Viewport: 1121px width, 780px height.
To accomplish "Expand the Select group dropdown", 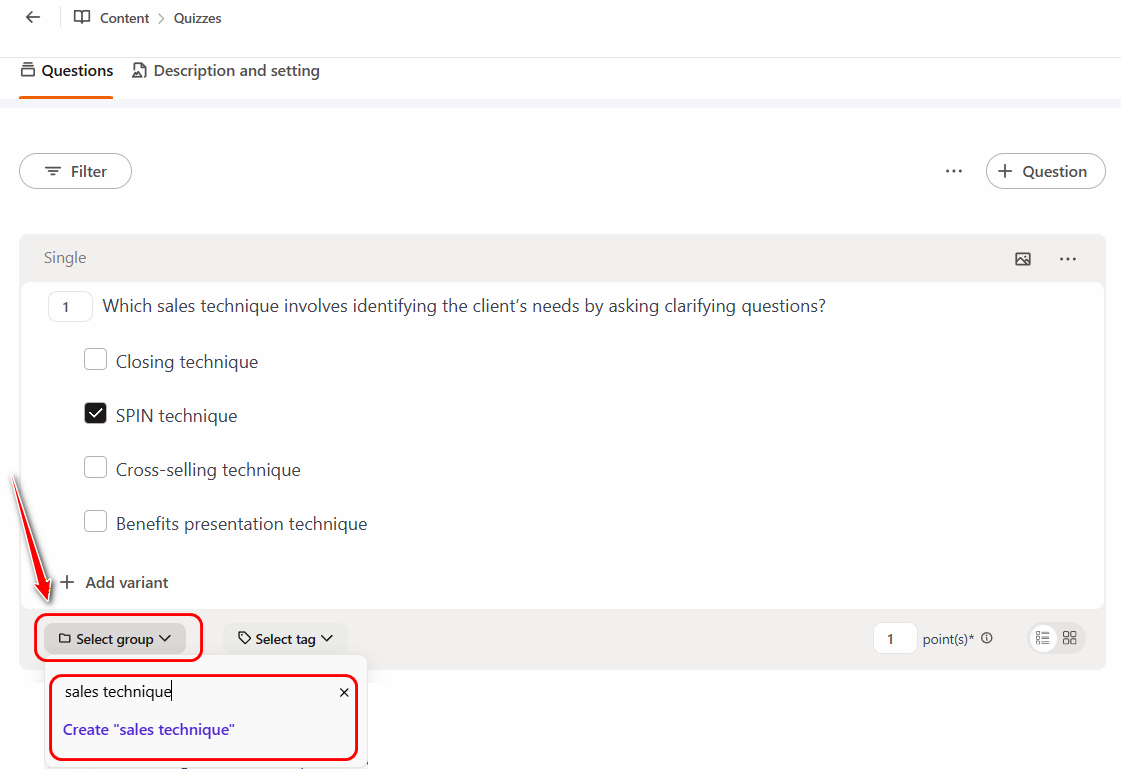I will point(115,639).
